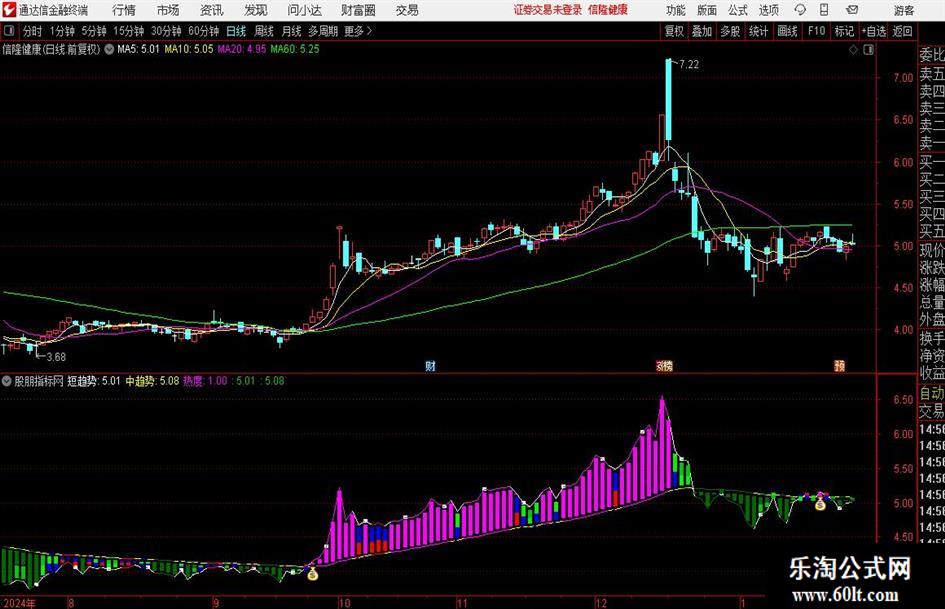The image size is (945, 609).
Task: Click the 返回 back button
Action: (x=902, y=31)
